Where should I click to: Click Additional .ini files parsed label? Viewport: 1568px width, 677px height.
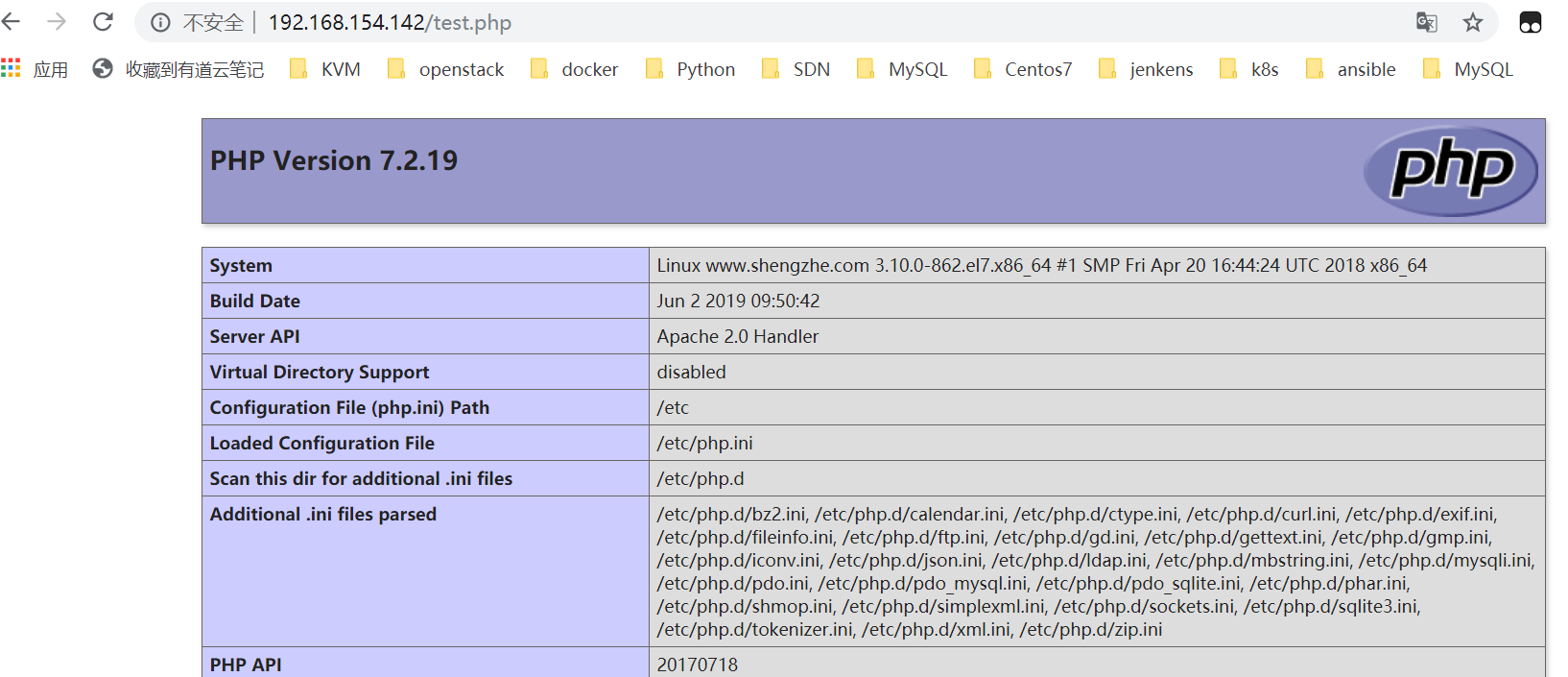(x=323, y=514)
